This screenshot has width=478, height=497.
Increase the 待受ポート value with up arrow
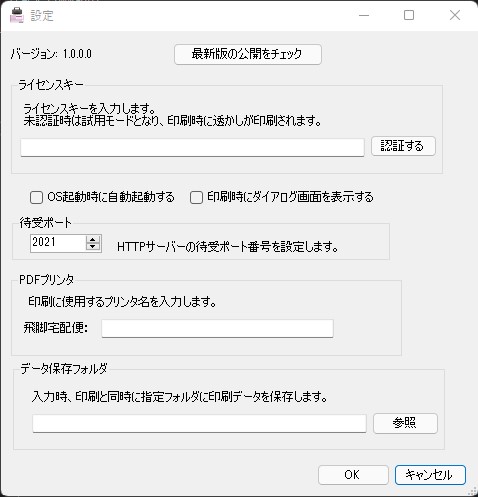[x=93, y=239]
